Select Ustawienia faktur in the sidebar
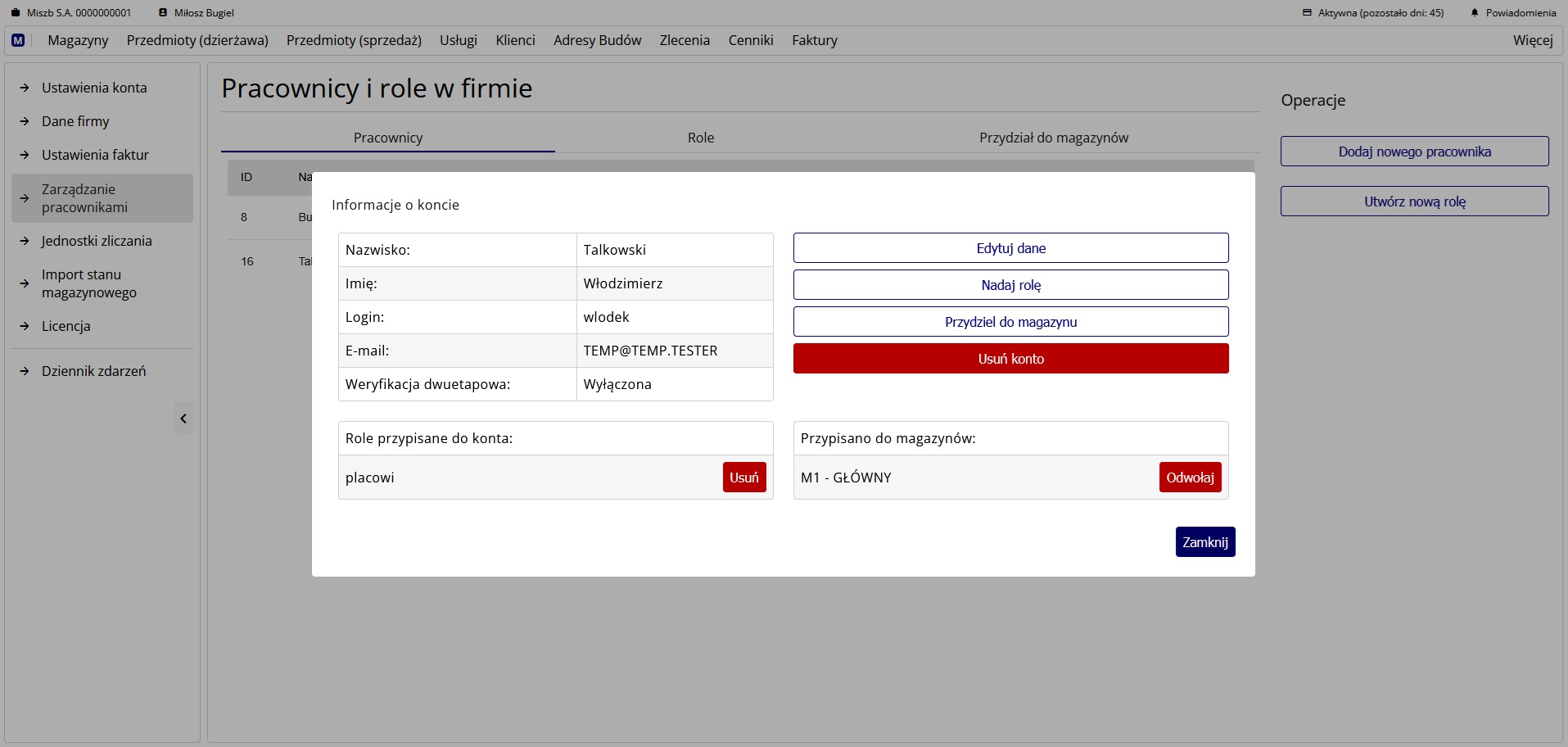1568x747 pixels. point(94,154)
